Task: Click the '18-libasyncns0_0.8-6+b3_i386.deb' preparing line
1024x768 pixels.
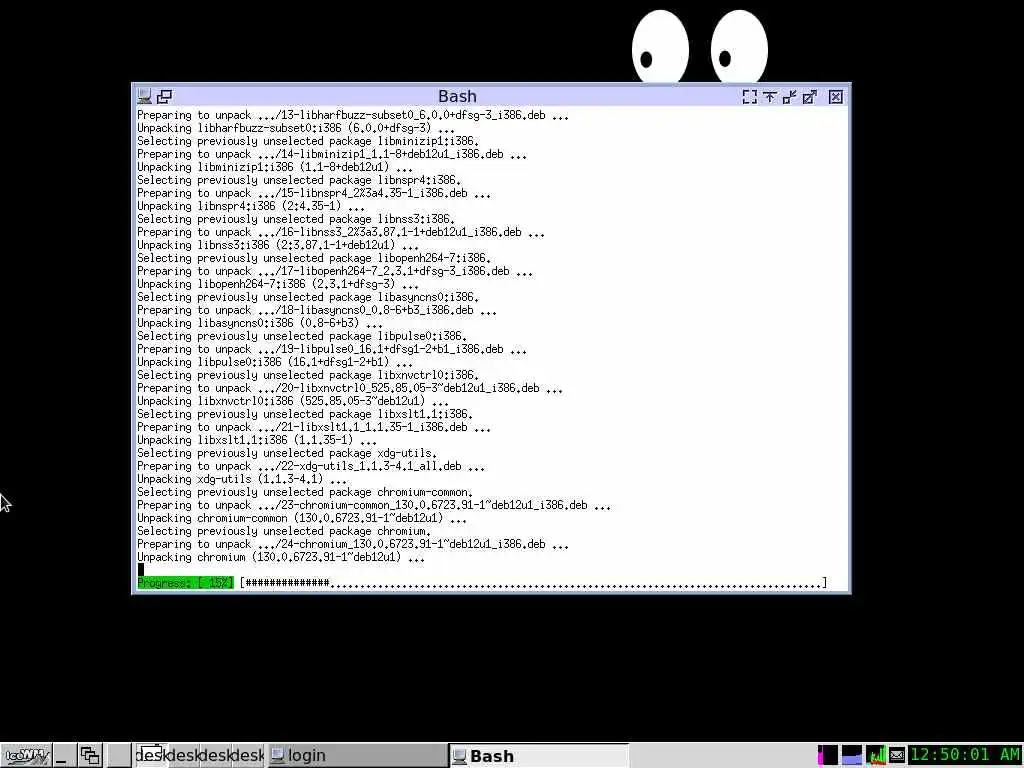Action: 317,310
